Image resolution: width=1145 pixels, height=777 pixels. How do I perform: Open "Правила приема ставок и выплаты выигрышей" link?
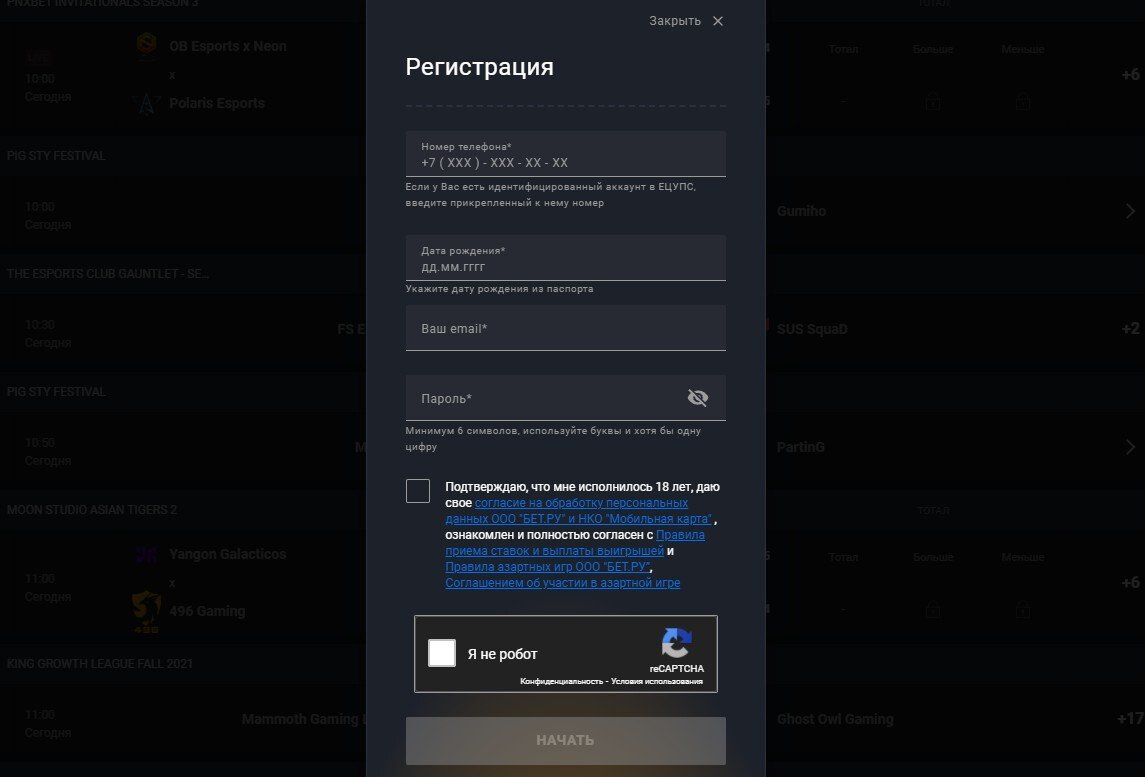pyautogui.click(x=575, y=543)
